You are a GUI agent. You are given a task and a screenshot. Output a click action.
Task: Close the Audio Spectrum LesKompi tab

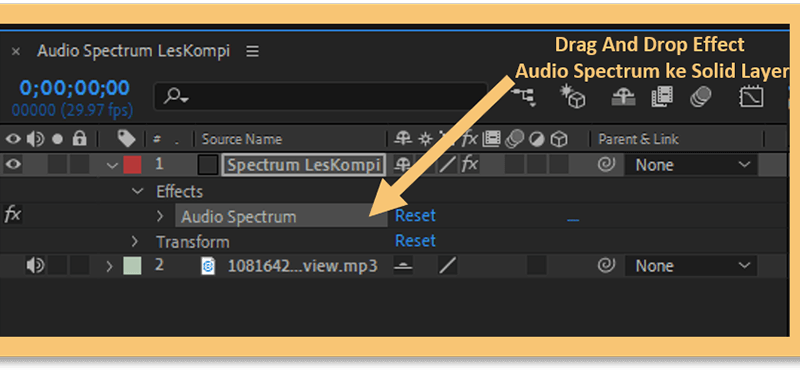[16, 51]
